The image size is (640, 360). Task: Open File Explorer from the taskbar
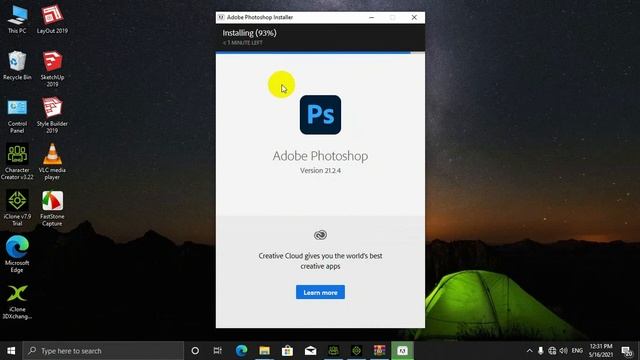point(264,351)
